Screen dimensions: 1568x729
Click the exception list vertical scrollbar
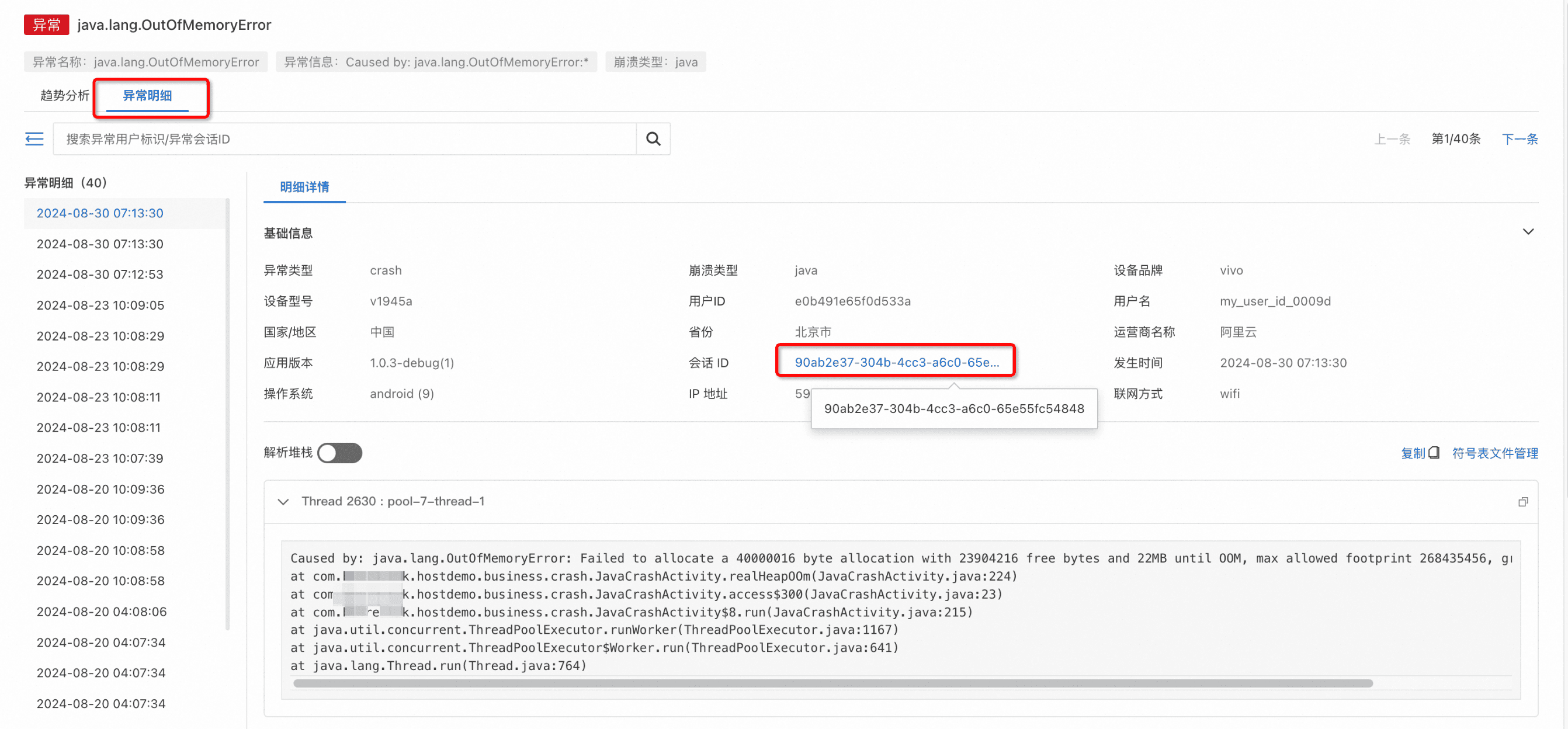pos(227,414)
